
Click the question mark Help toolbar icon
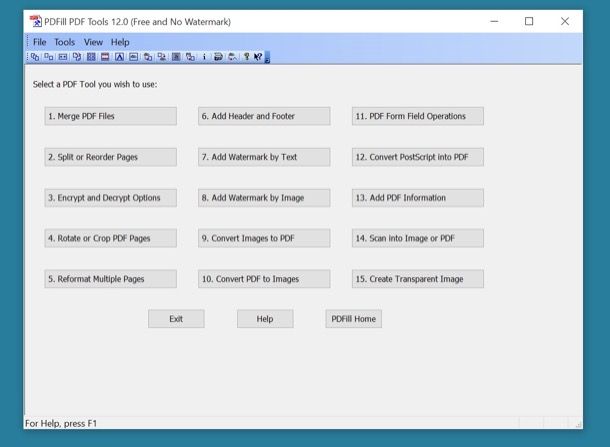[246, 57]
